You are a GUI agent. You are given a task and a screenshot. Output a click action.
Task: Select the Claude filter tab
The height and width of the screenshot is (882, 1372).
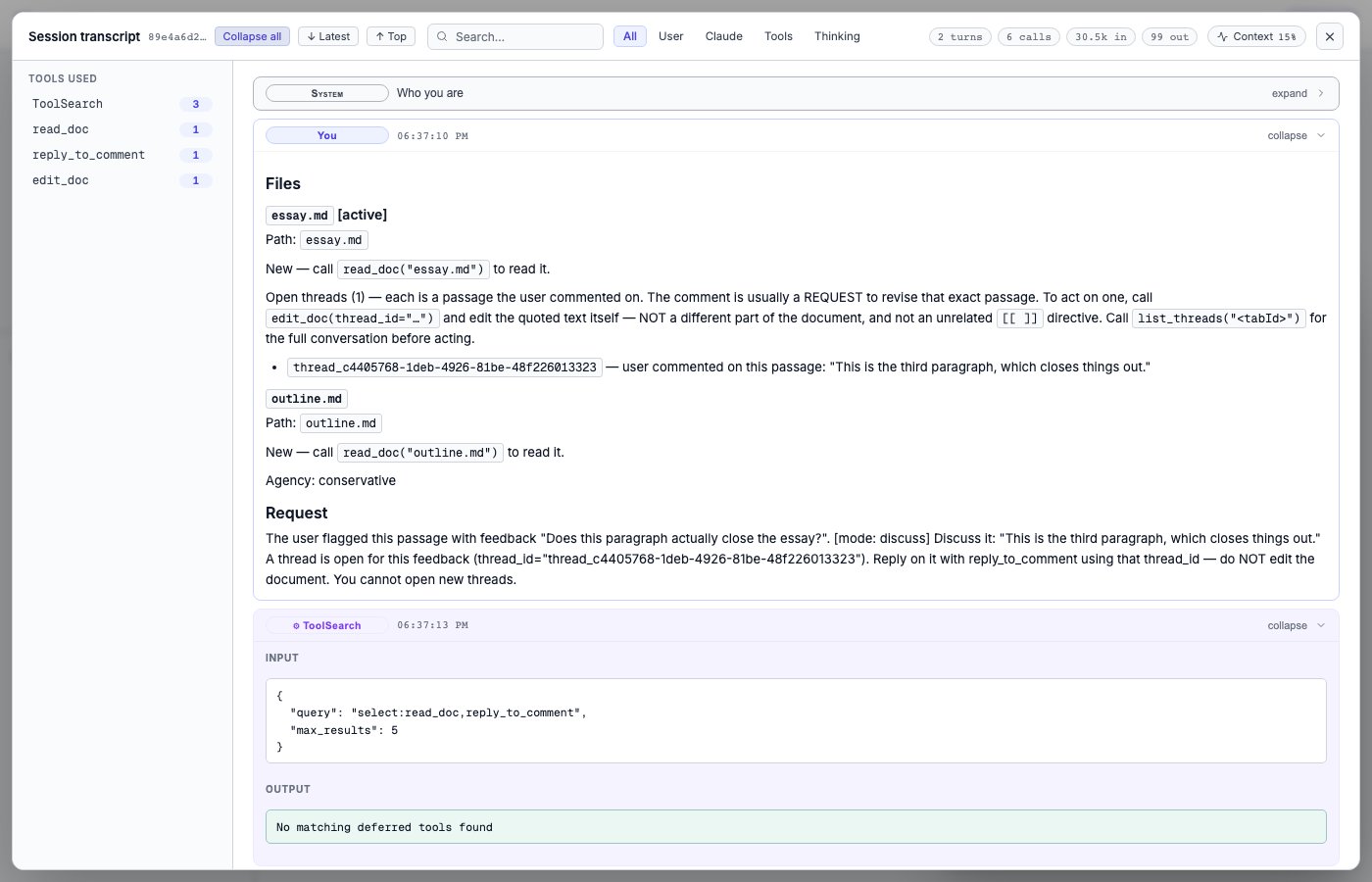[724, 36]
